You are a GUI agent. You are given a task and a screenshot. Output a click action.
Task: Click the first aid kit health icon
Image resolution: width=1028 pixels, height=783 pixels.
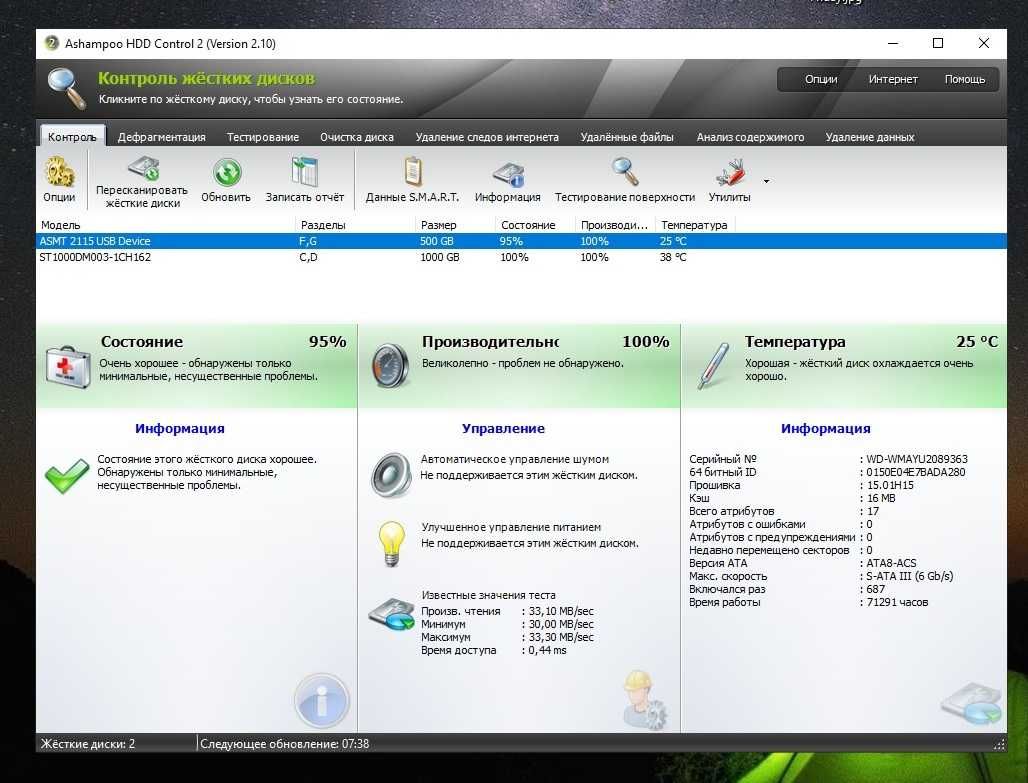(x=68, y=367)
